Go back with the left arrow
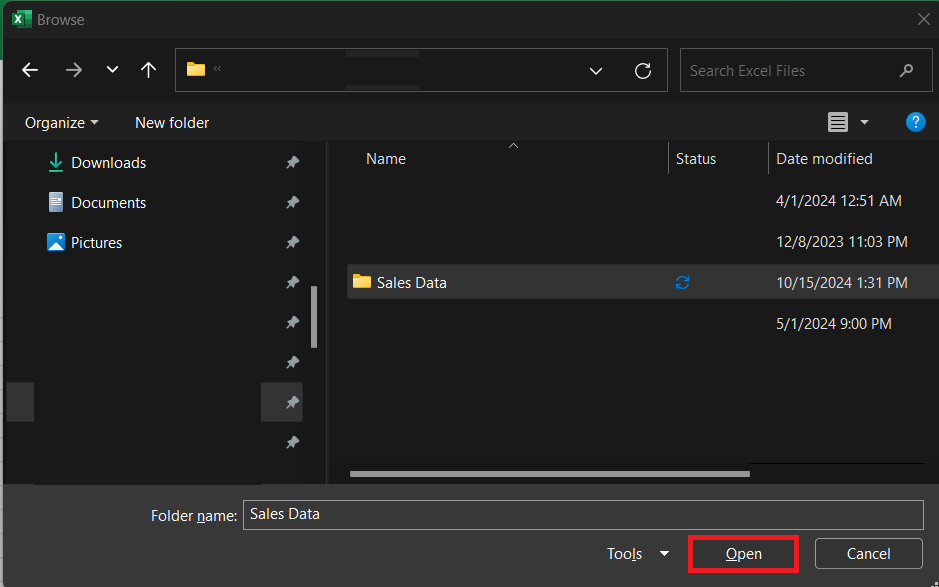 (30, 71)
